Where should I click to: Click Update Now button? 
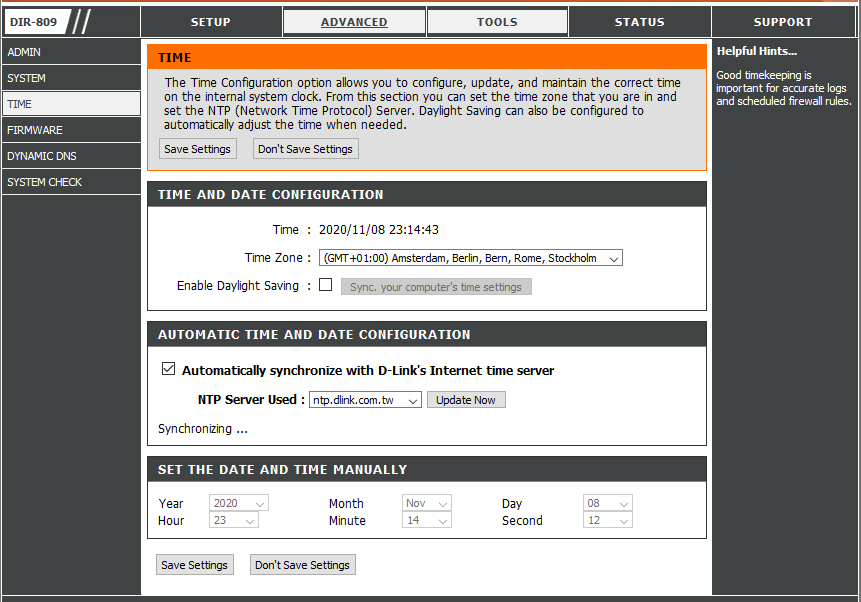pyautogui.click(x=466, y=400)
